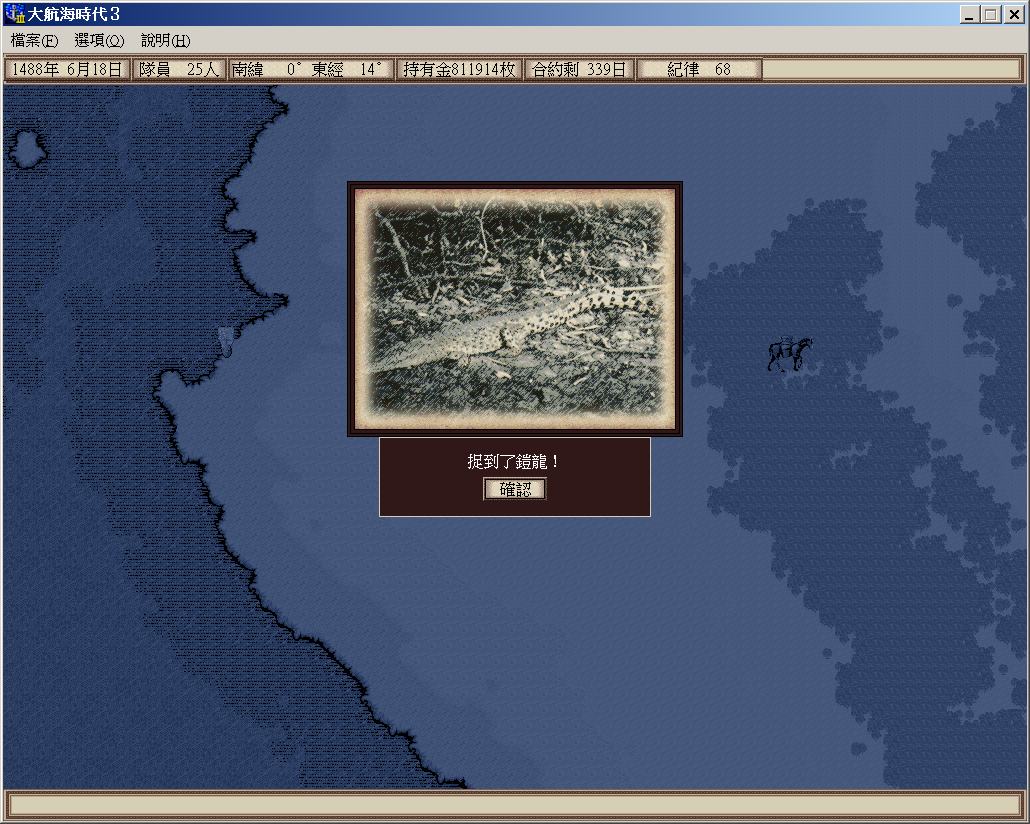This screenshot has height=824, width=1030.
Task: Click the 南緯 0° 東經 14° coordinates field
Action: (x=310, y=70)
